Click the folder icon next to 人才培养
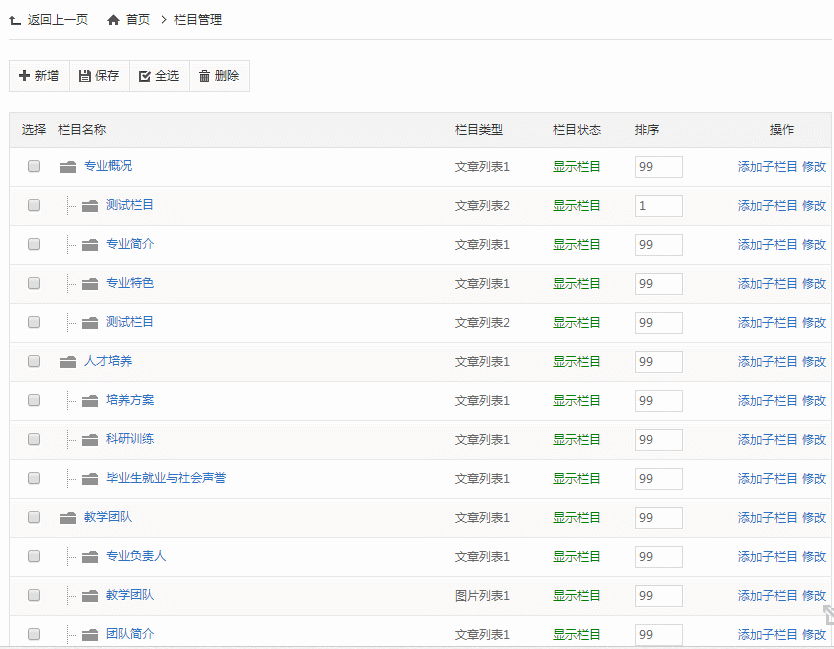The height and width of the screenshot is (649, 834). click(x=68, y=362)
